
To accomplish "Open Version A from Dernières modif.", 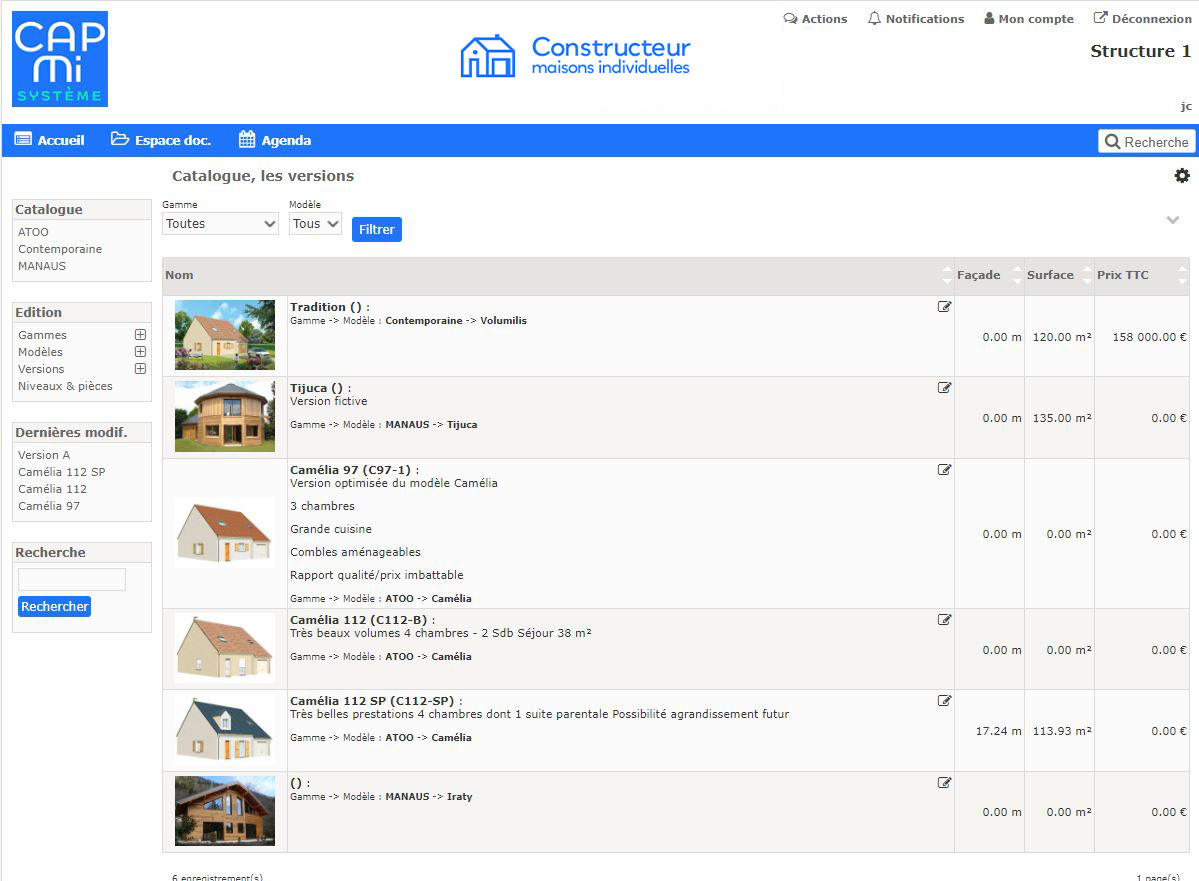I will click(44, 455).
